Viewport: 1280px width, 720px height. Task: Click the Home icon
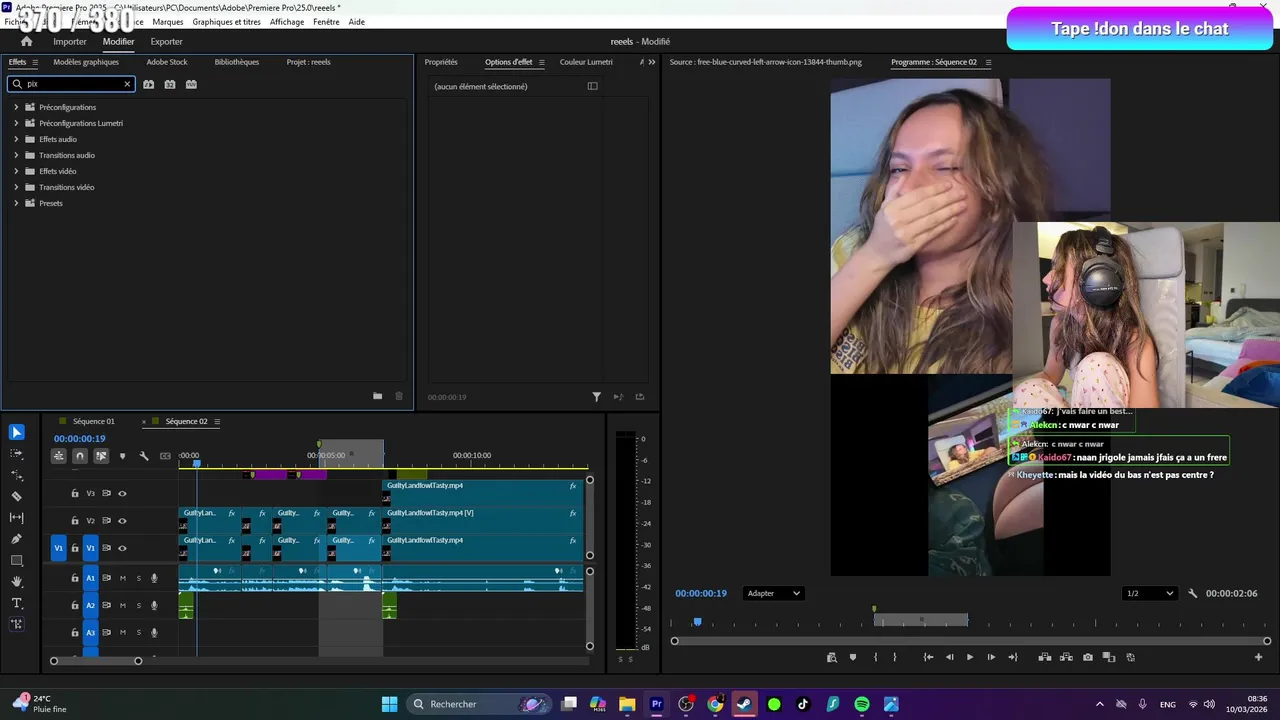pyautogui.click(x=26, y=41)
